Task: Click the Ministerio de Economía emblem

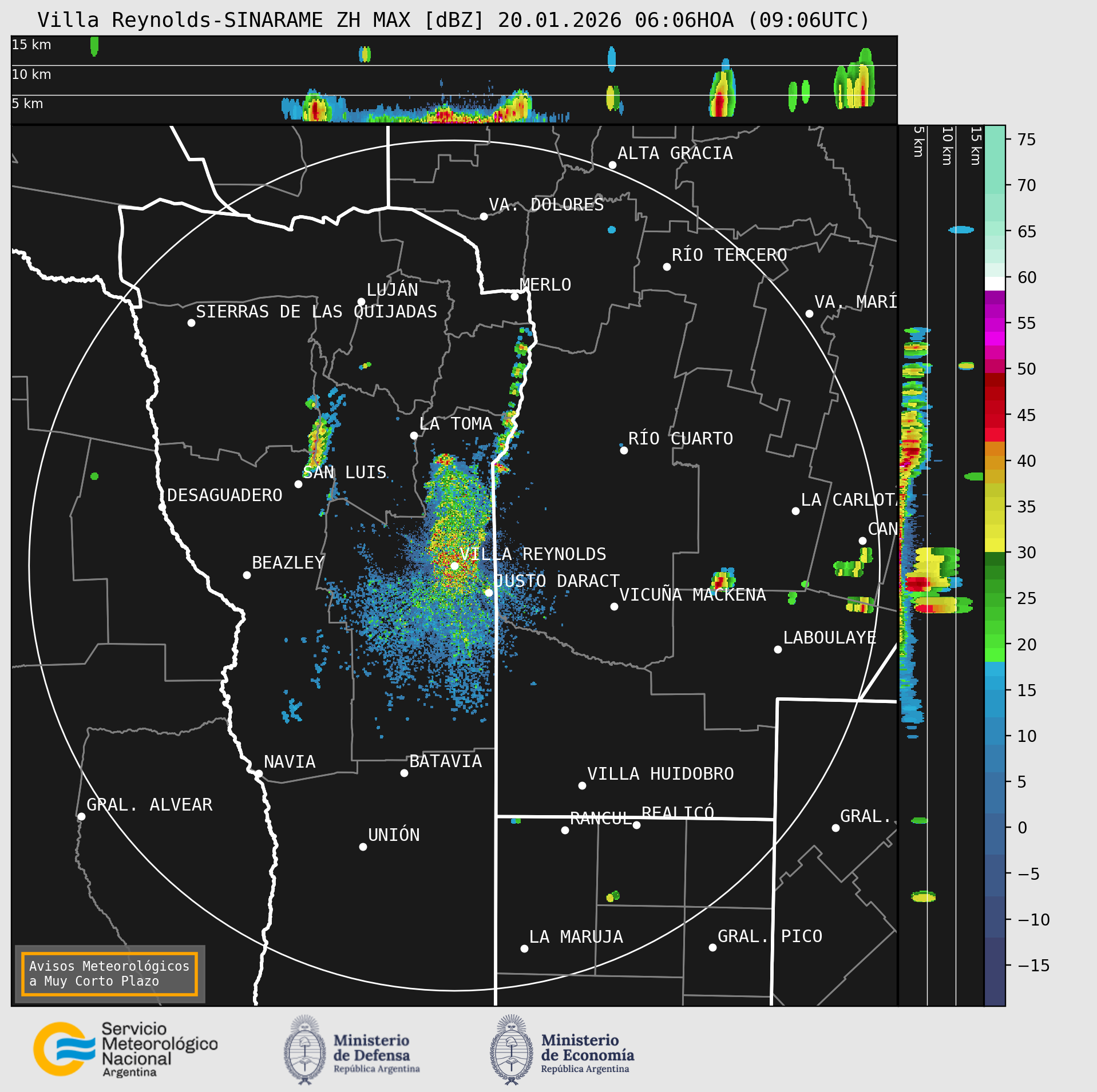Action: (512, 1049)
